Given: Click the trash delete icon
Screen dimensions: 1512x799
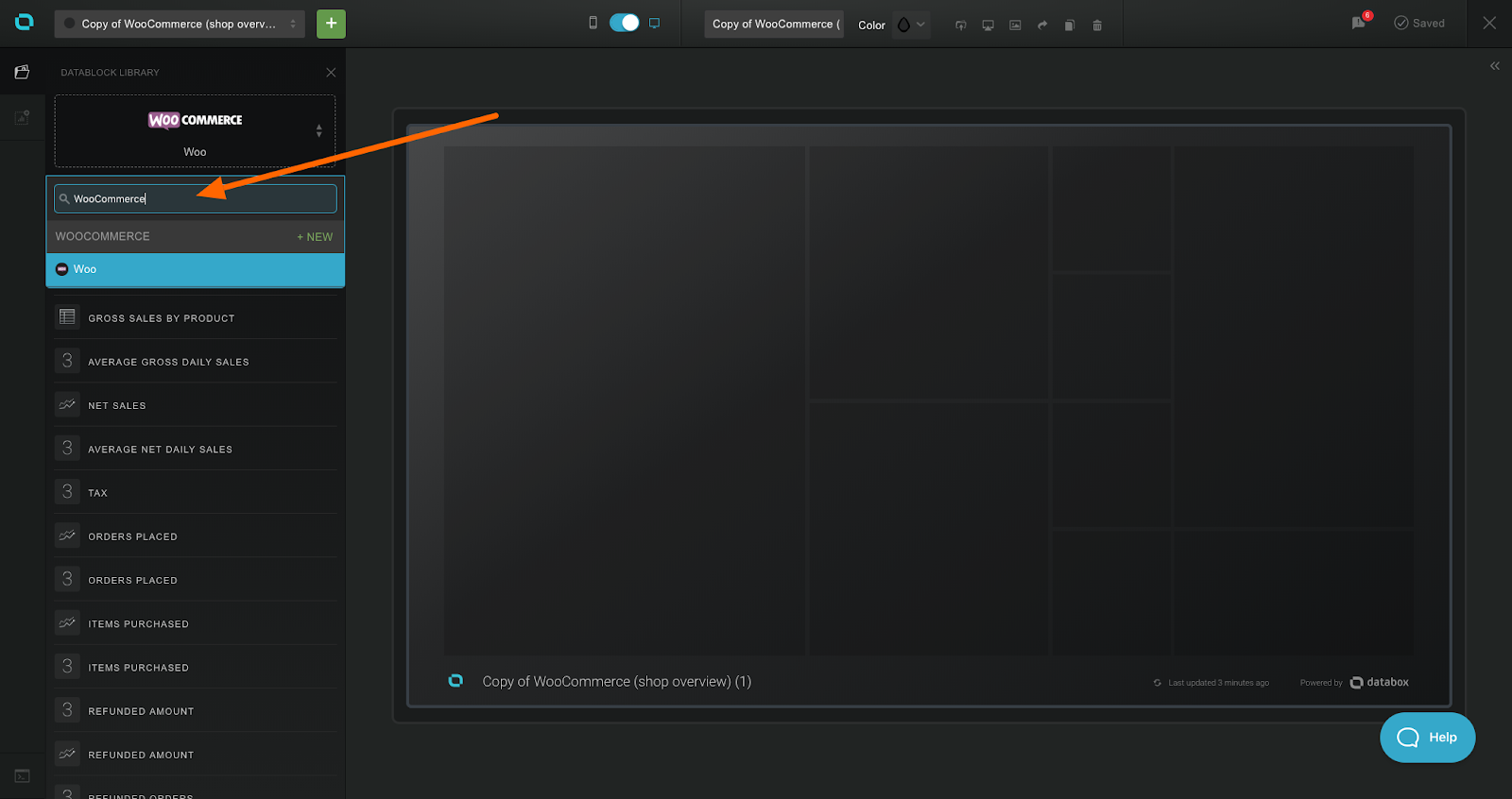Looking at the screenshot, I should point(1097,25).
